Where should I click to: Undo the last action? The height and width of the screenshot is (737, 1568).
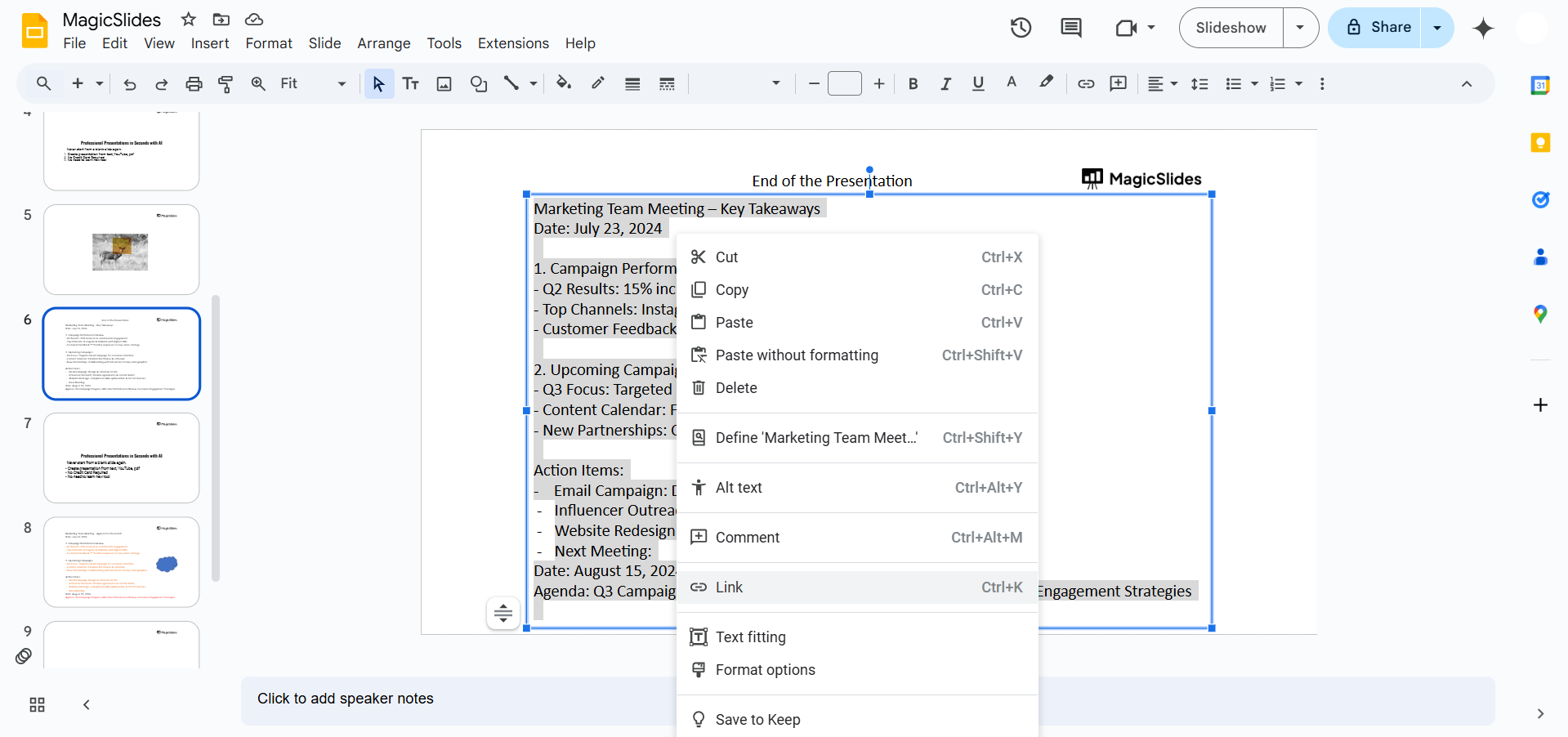[129, 83]
